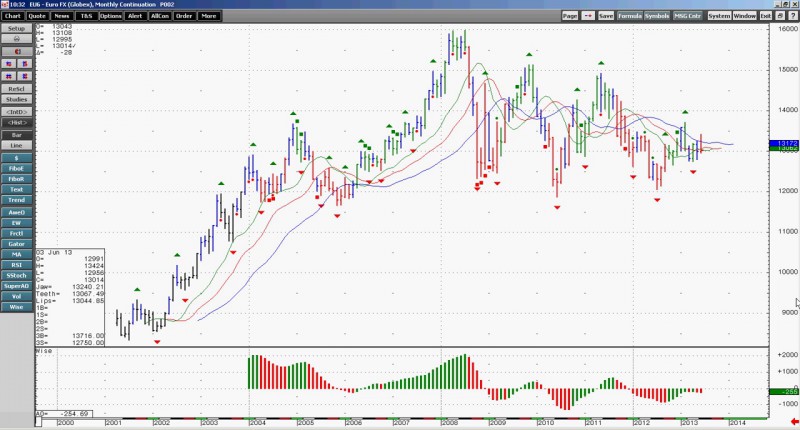Image resolution: width=800 pixels, height=430 pixels.
Task: Open the Quote menu
Action: point(37,16)
